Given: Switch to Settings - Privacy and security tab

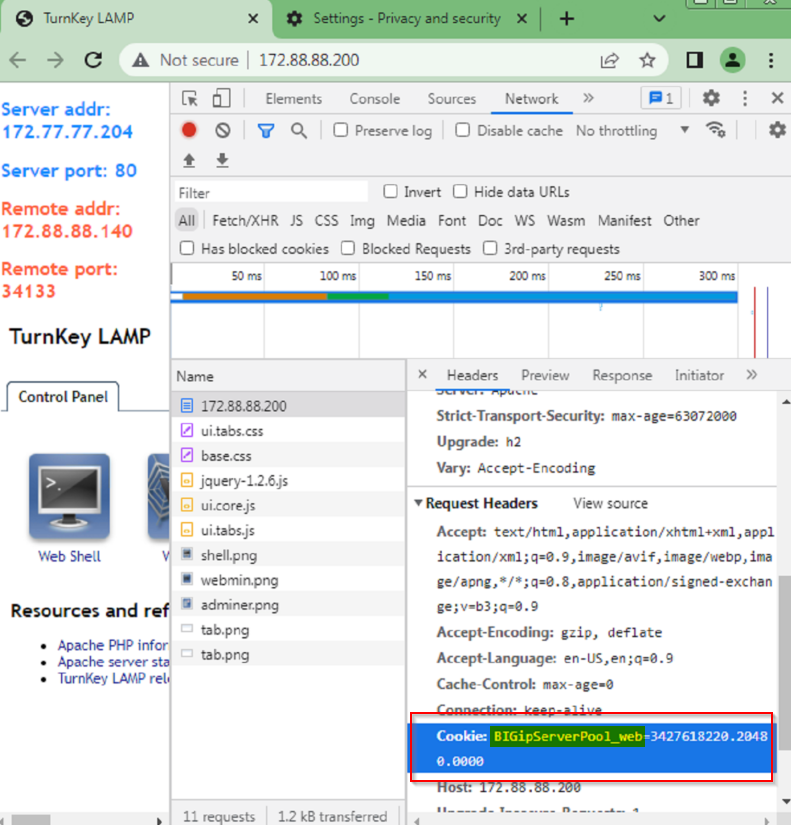Looking at the screenshot, I should (x=406, y=19).
